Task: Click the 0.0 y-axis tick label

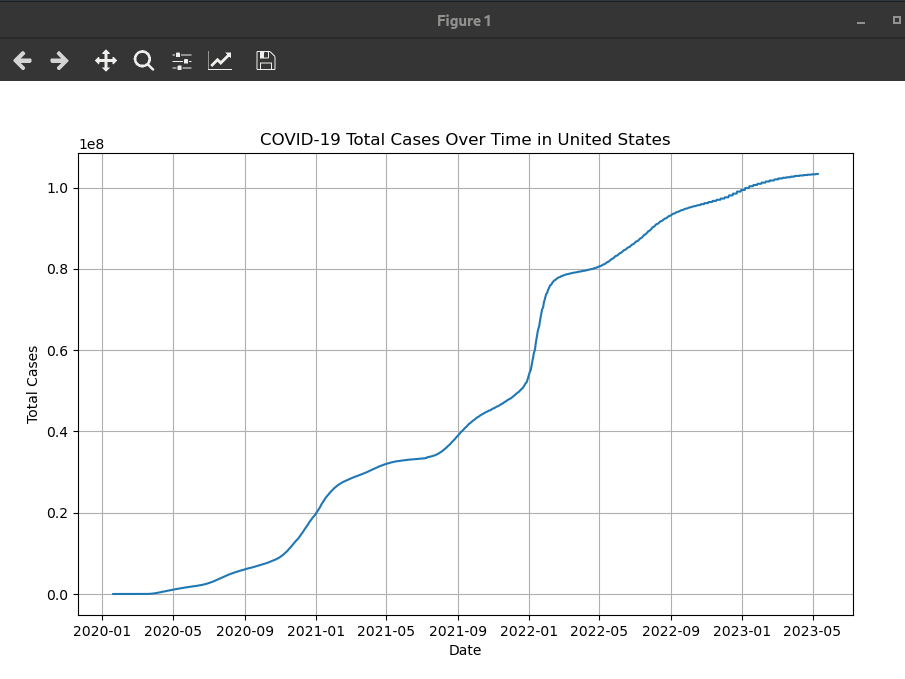Action: 58,595
